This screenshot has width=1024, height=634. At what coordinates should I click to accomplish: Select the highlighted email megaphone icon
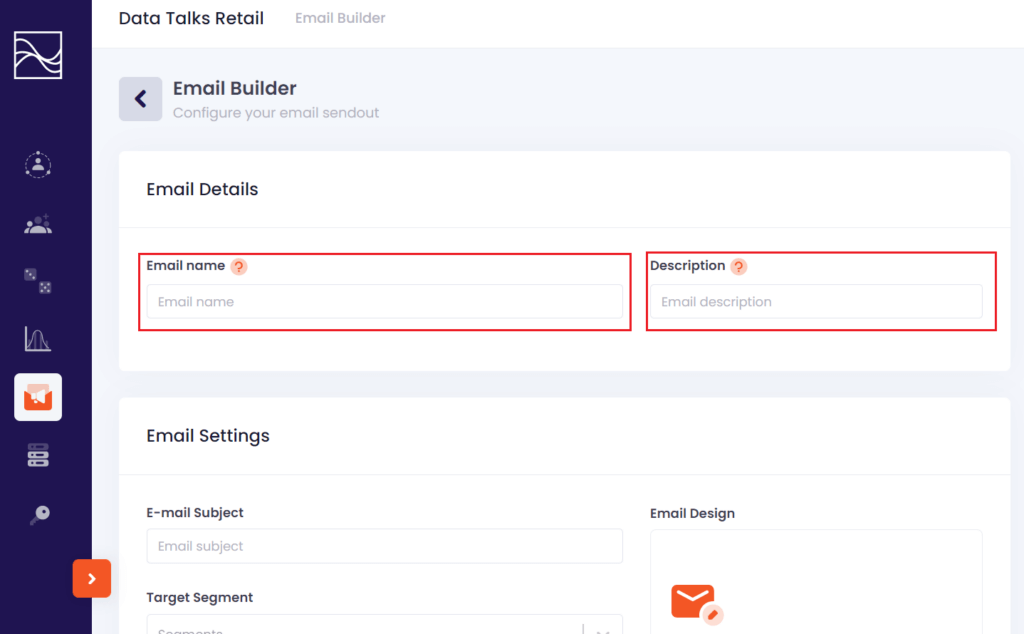pyautogui.click(x=38, y=397)
